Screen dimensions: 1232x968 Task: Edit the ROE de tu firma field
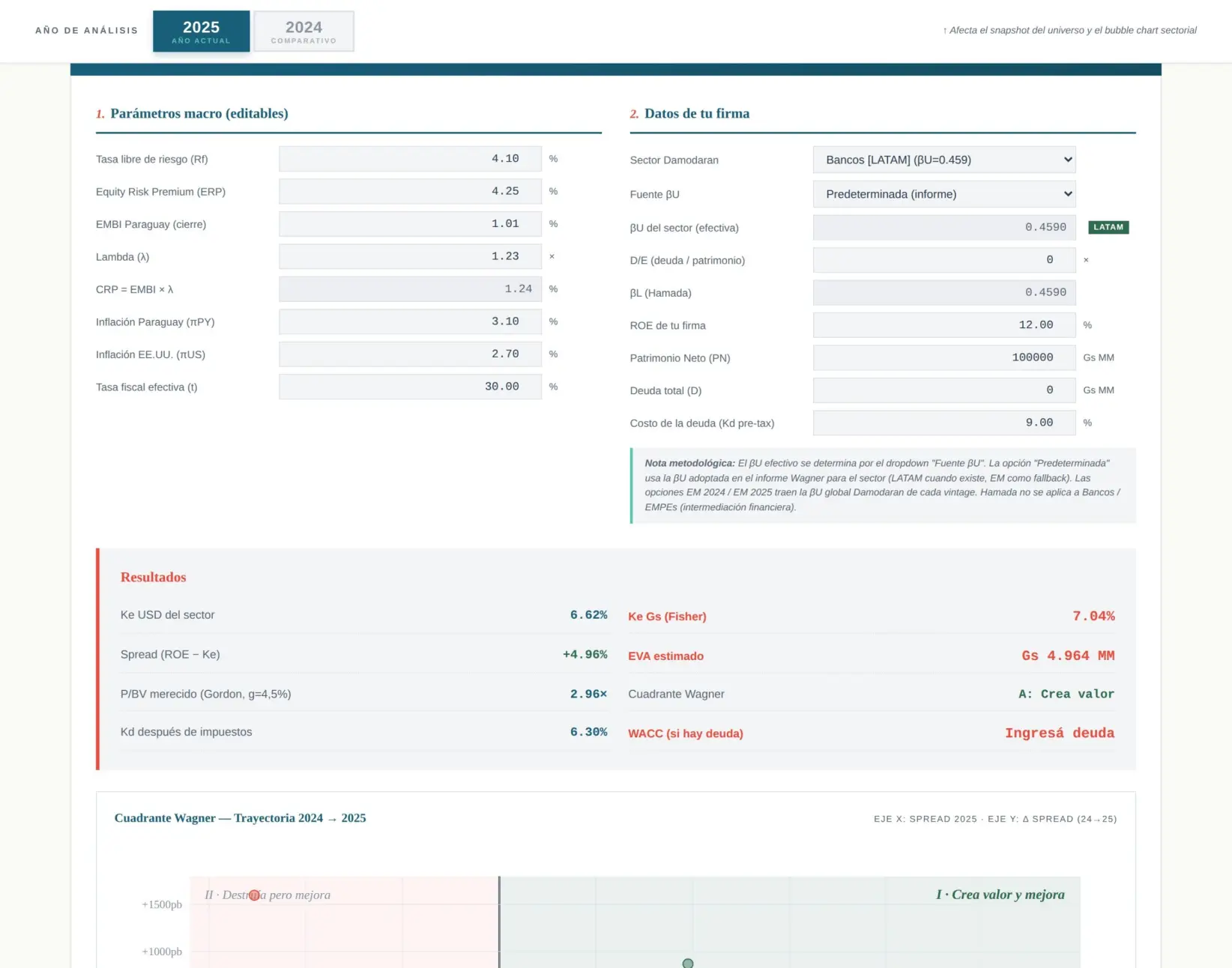pos(944,325)
